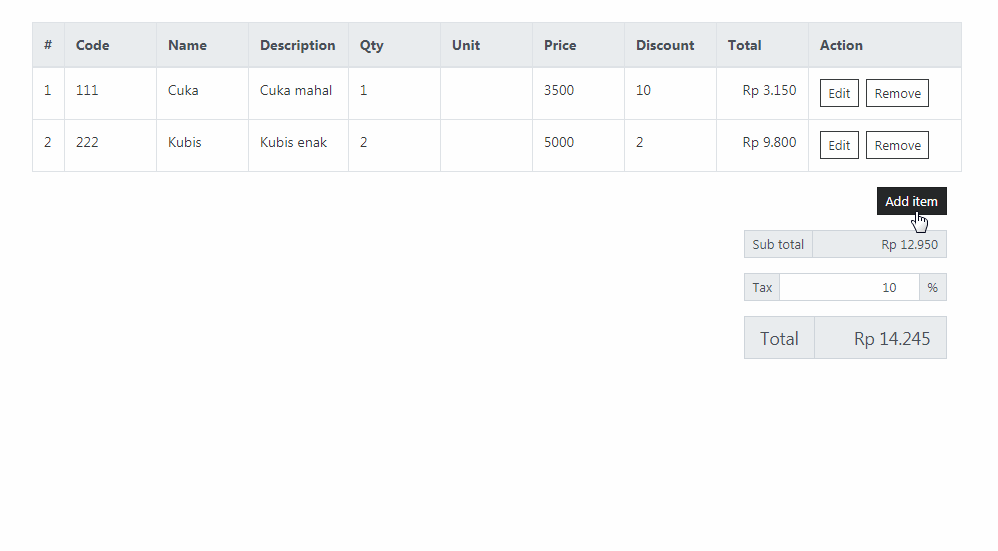Click the Unit column header
The height and width of the screenshot is (551, 998).
coord(466,45)
